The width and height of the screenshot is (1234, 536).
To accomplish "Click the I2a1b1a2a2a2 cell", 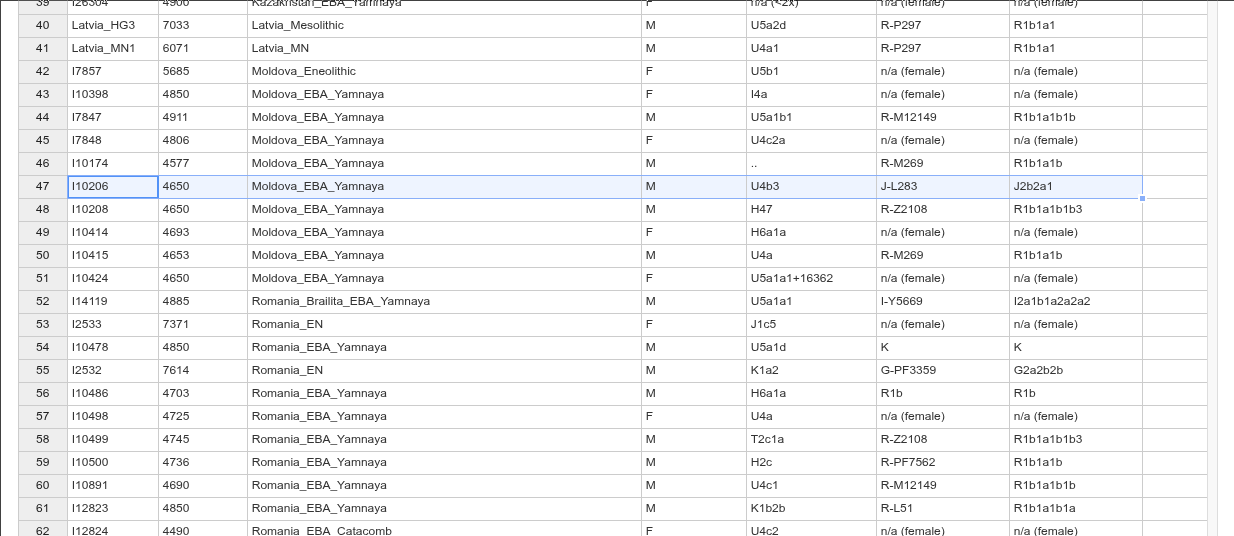I will [x=1076, y=301].
